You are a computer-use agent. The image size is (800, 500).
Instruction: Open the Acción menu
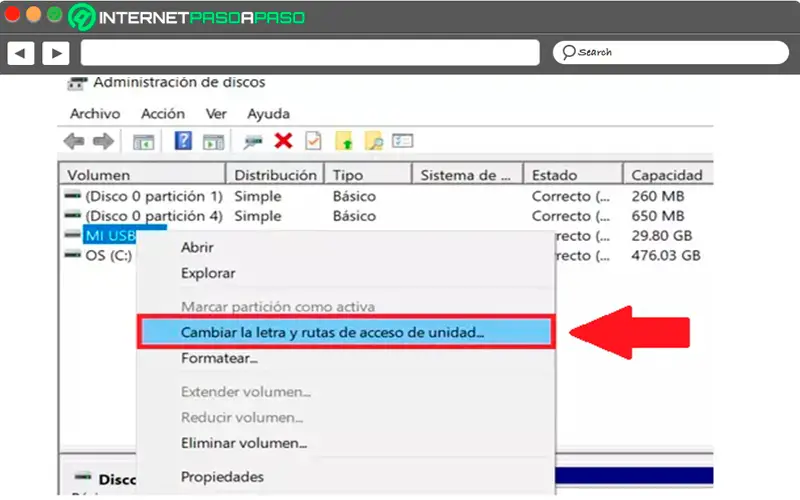point(163,114)
